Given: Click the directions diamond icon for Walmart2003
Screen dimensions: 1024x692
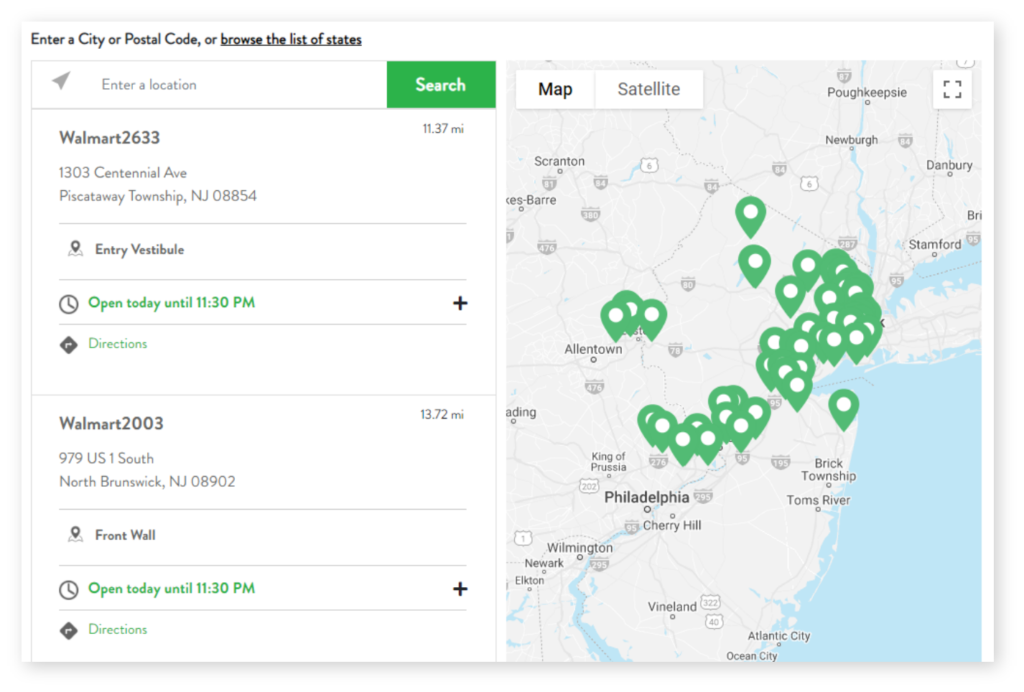Looking at the screenshot, I should pos(69,631).
